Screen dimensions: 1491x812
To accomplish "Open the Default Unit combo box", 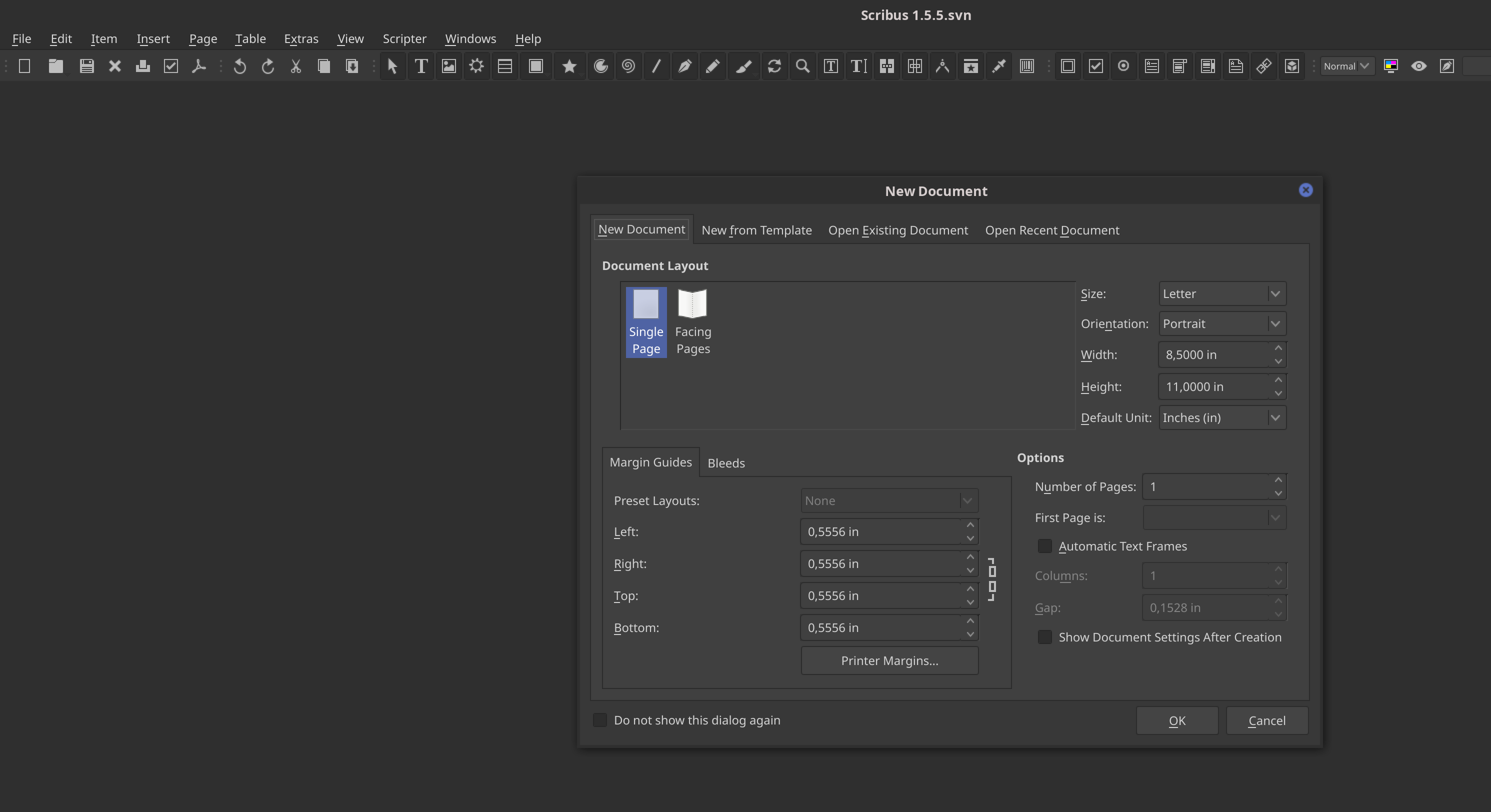I will pos(1222,417).
